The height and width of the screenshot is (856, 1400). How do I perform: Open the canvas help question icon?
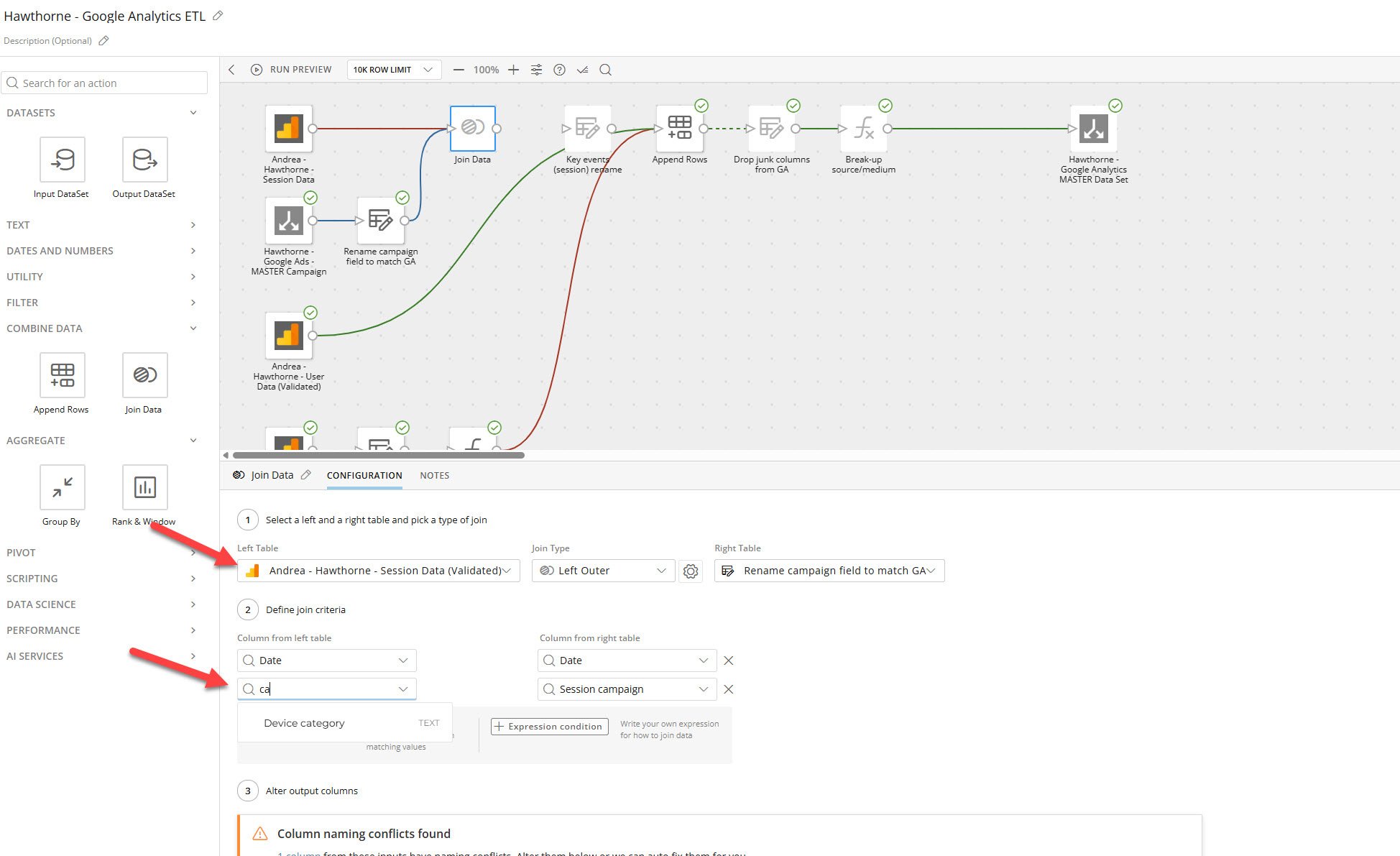[559, 70]
